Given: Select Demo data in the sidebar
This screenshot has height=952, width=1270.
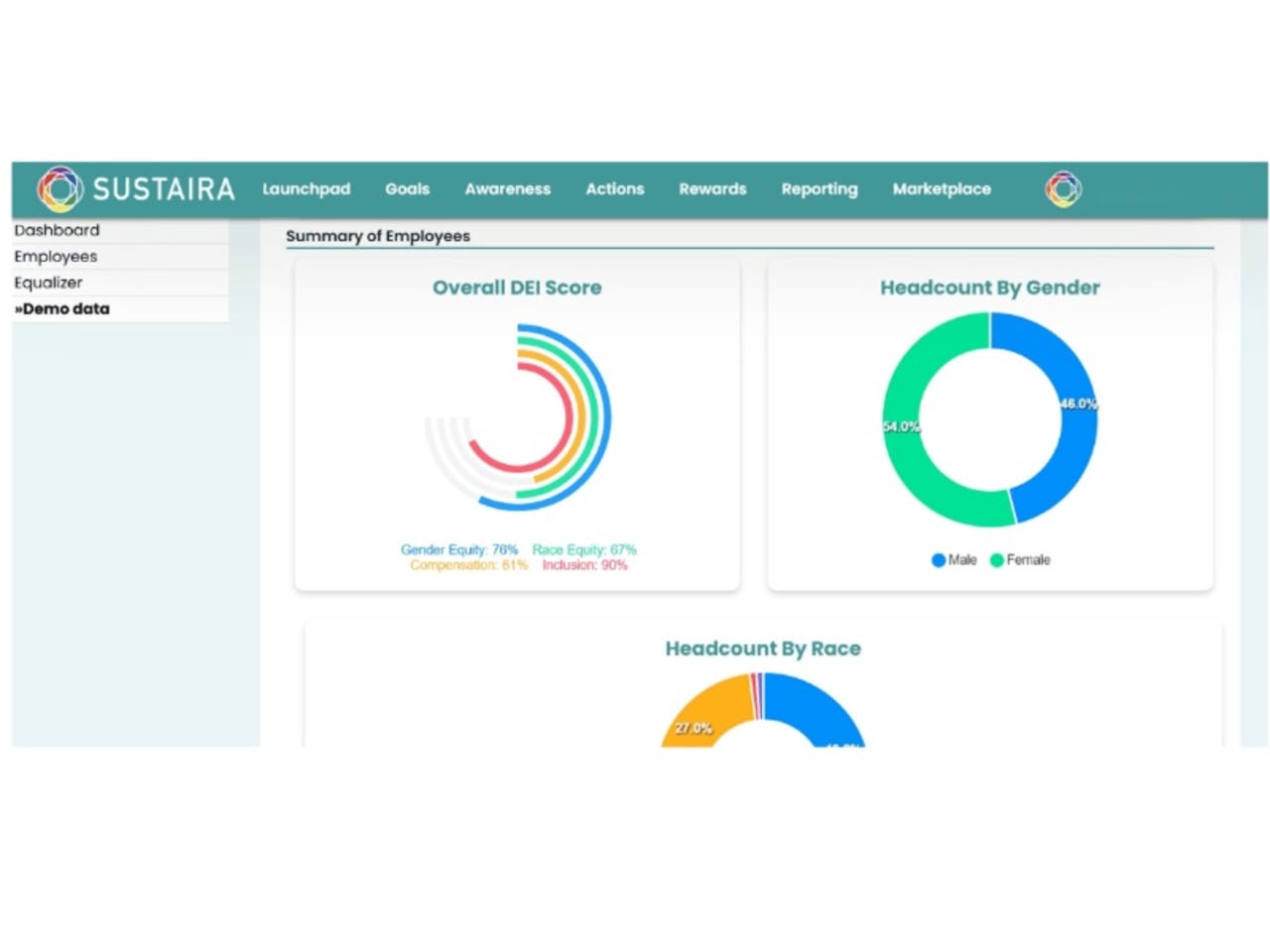Looking at the screenshot, I should click(x=120, y=308).
